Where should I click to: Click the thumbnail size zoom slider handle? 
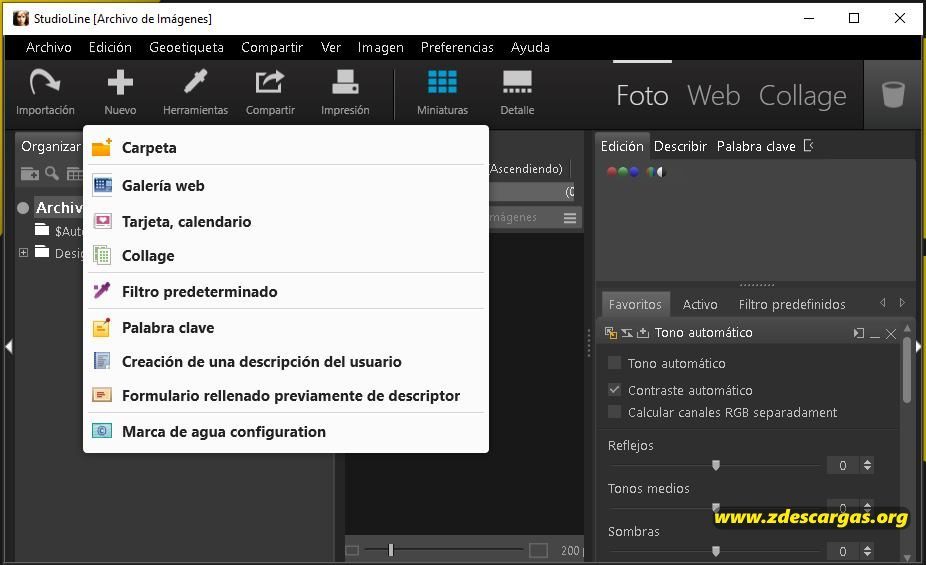click(390, 550)
